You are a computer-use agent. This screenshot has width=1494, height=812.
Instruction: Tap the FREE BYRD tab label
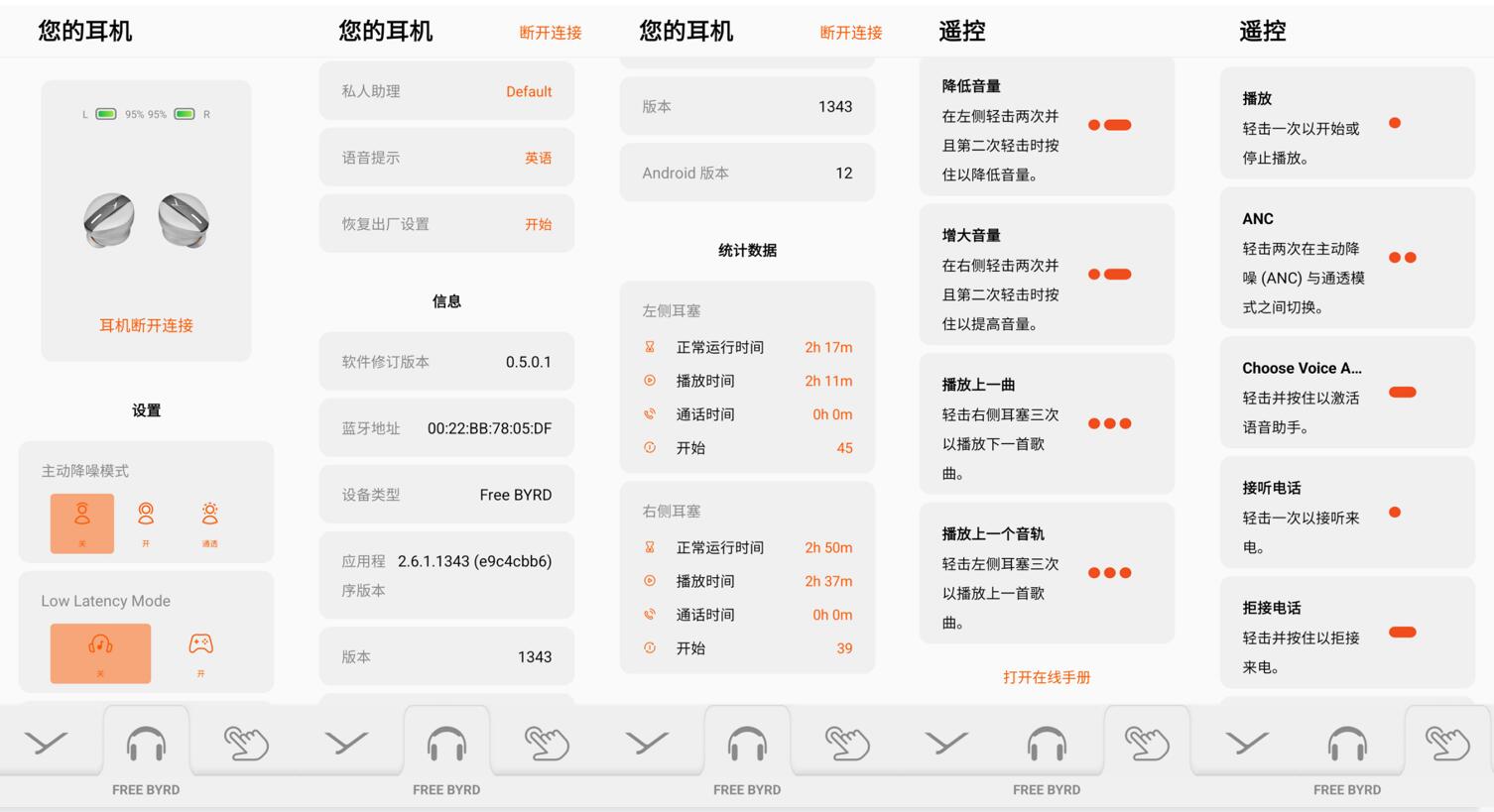click(x=145, y=789)
